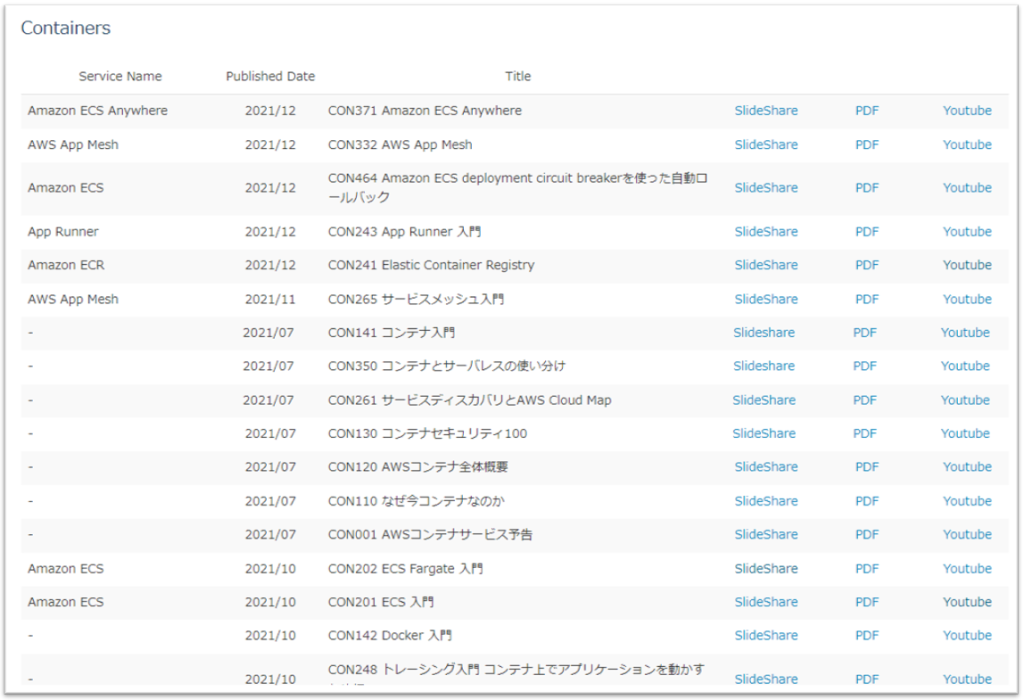This screenshot has height=700, width=1024.
Task: Open PDF for CON371 Amazon ECS Anywhere
Action: tap(867, 110)
